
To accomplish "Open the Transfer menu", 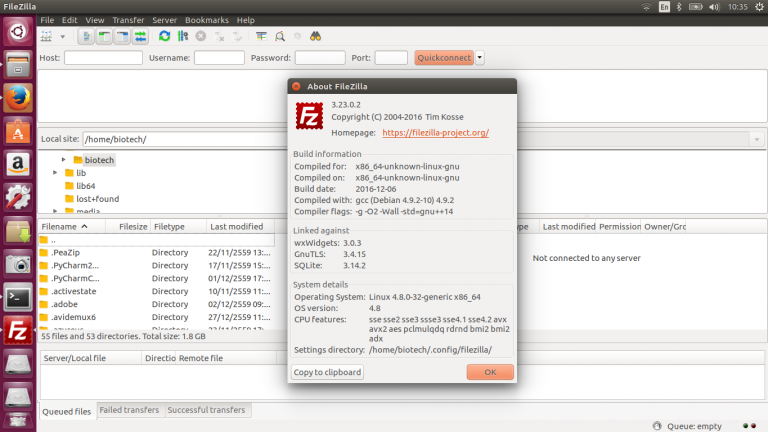I will [128, 20].
